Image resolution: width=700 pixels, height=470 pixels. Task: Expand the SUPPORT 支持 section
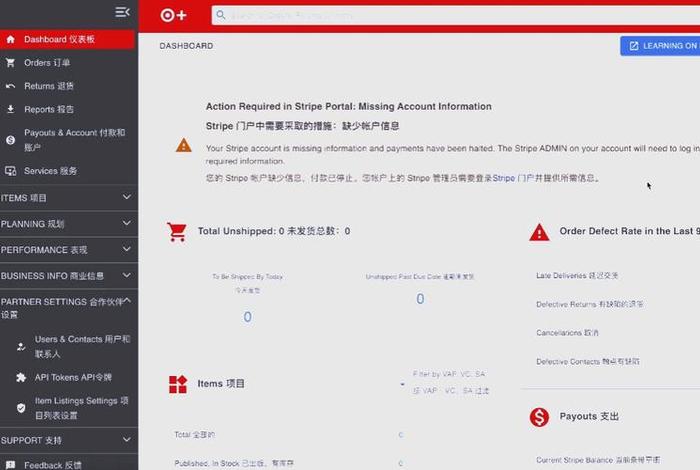coord(69,440)
